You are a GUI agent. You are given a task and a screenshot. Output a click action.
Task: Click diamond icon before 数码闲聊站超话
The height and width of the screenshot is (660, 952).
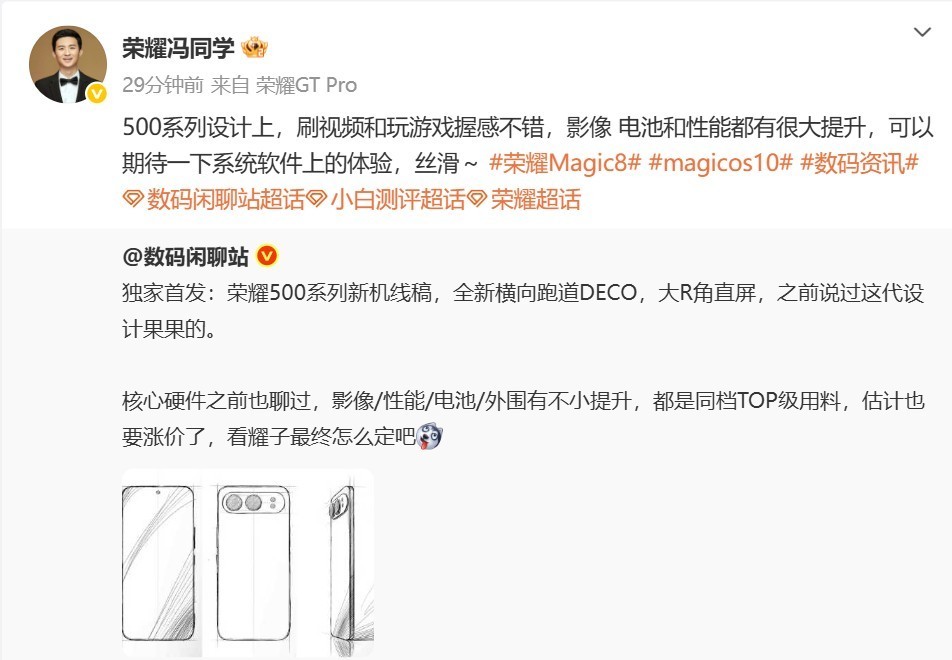point(133,199)
